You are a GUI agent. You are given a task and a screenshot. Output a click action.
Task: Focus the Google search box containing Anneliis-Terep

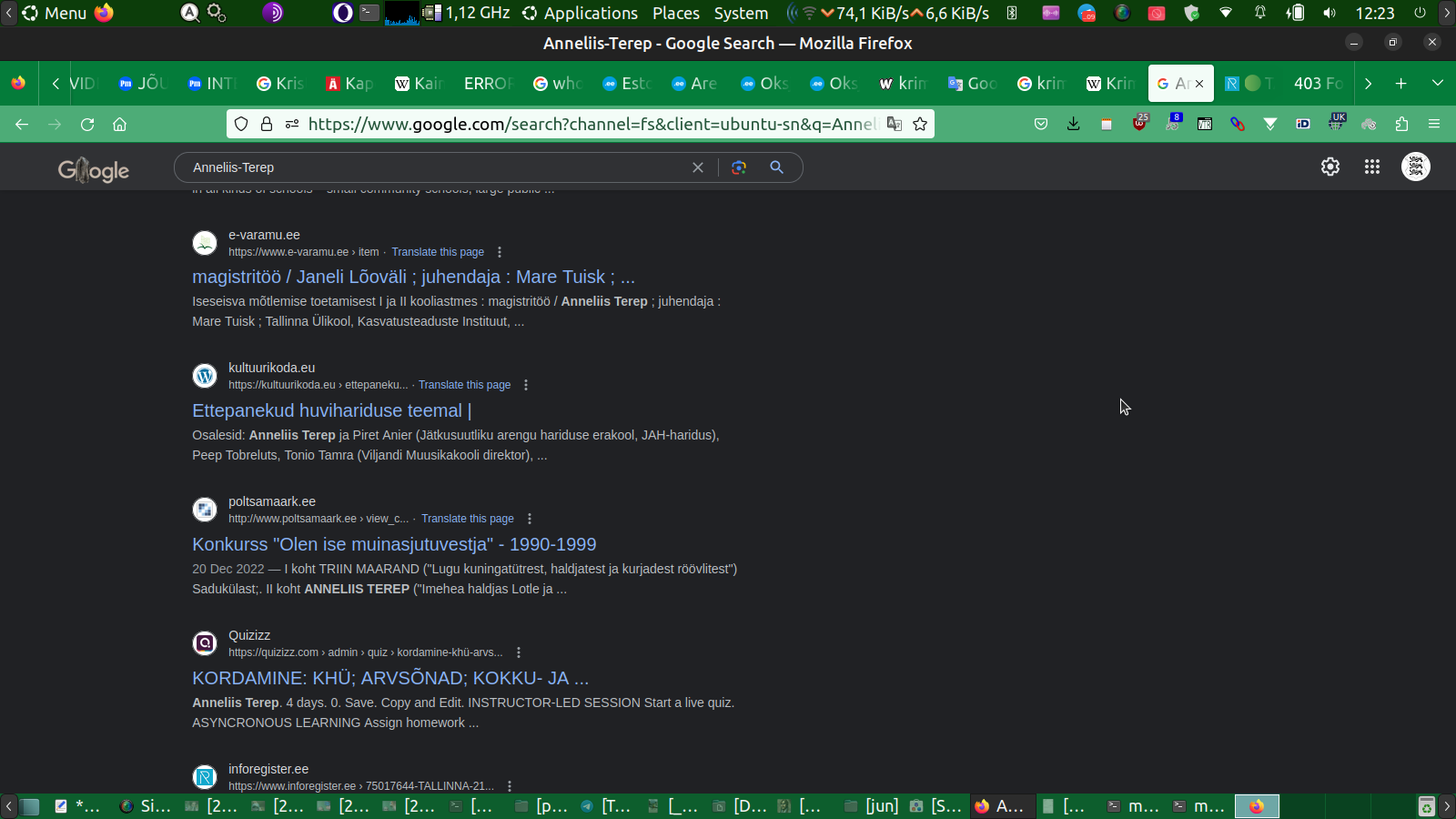pyautogui.click(x=437, y=167)
